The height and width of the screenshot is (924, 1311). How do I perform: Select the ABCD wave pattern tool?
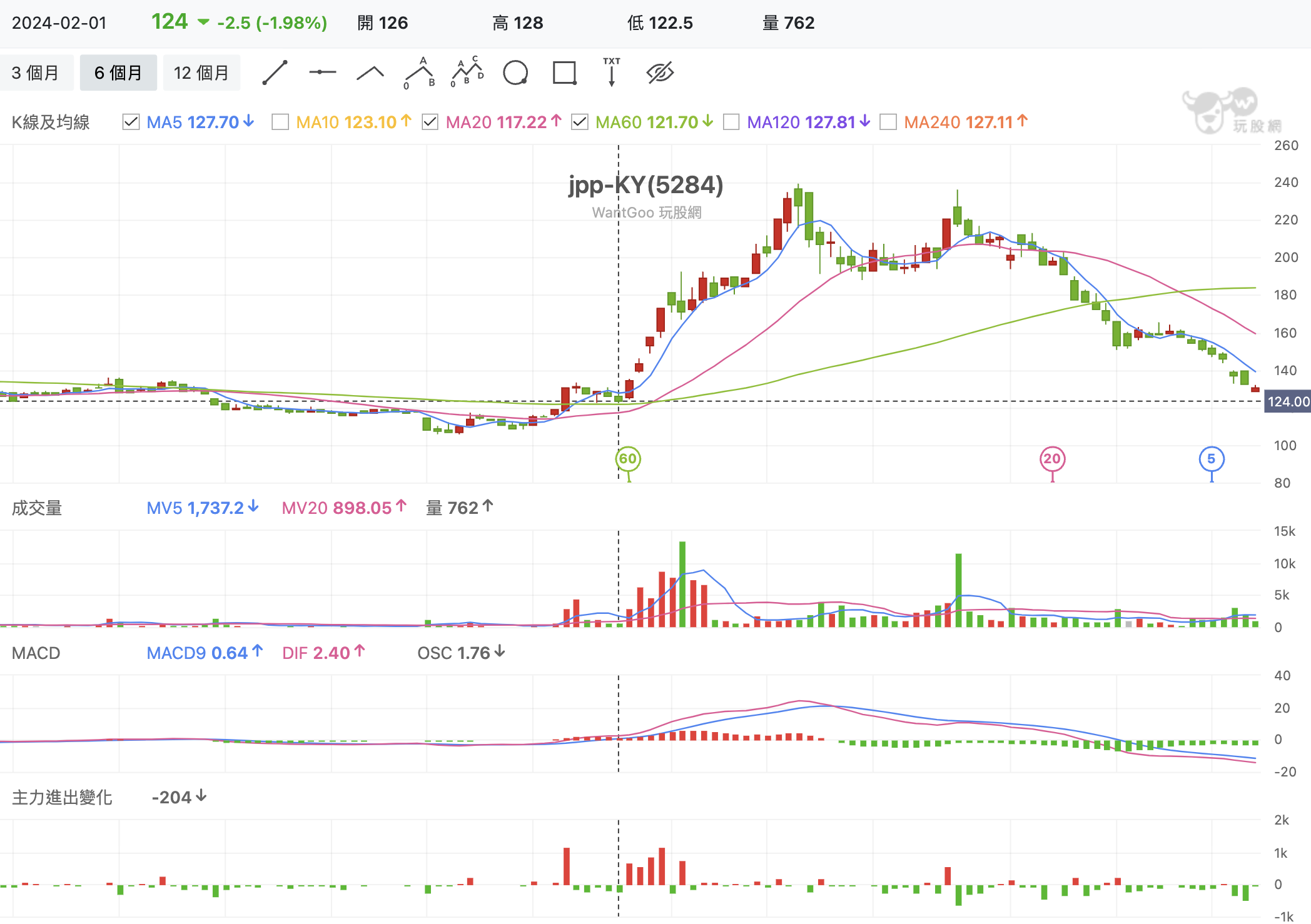[x=467, y=73]
